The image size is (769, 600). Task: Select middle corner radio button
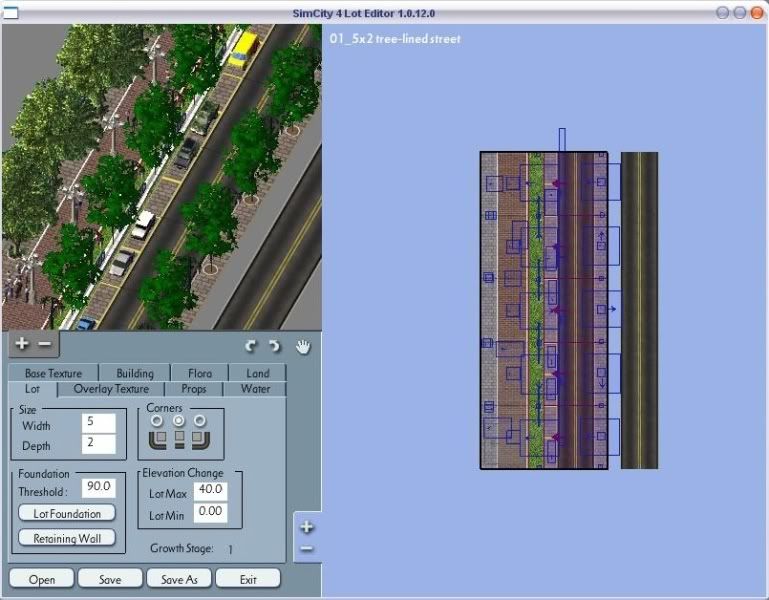(x=179, y=420)
